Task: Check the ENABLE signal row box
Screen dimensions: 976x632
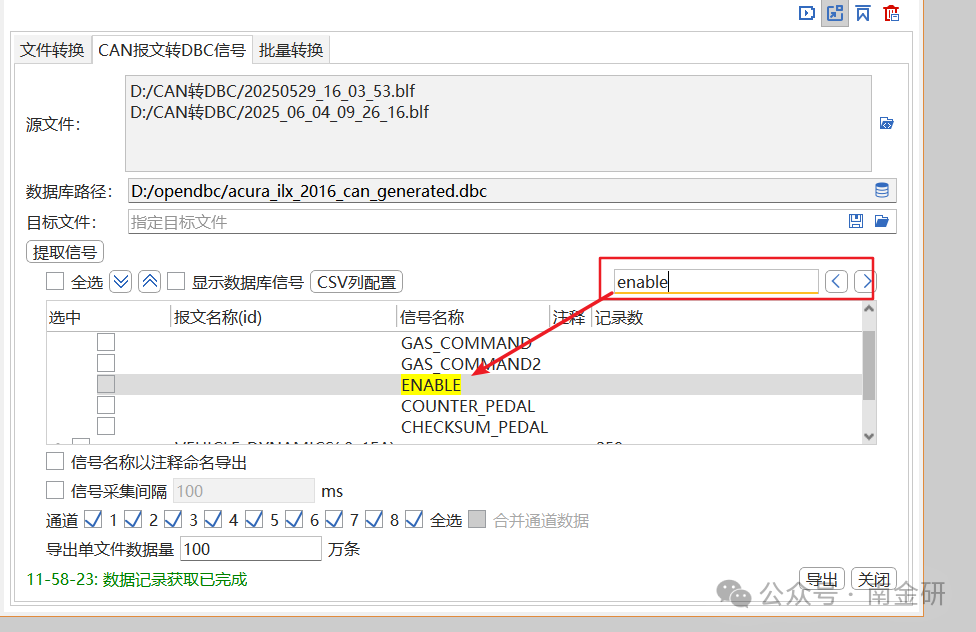Action: click(106, 384)
